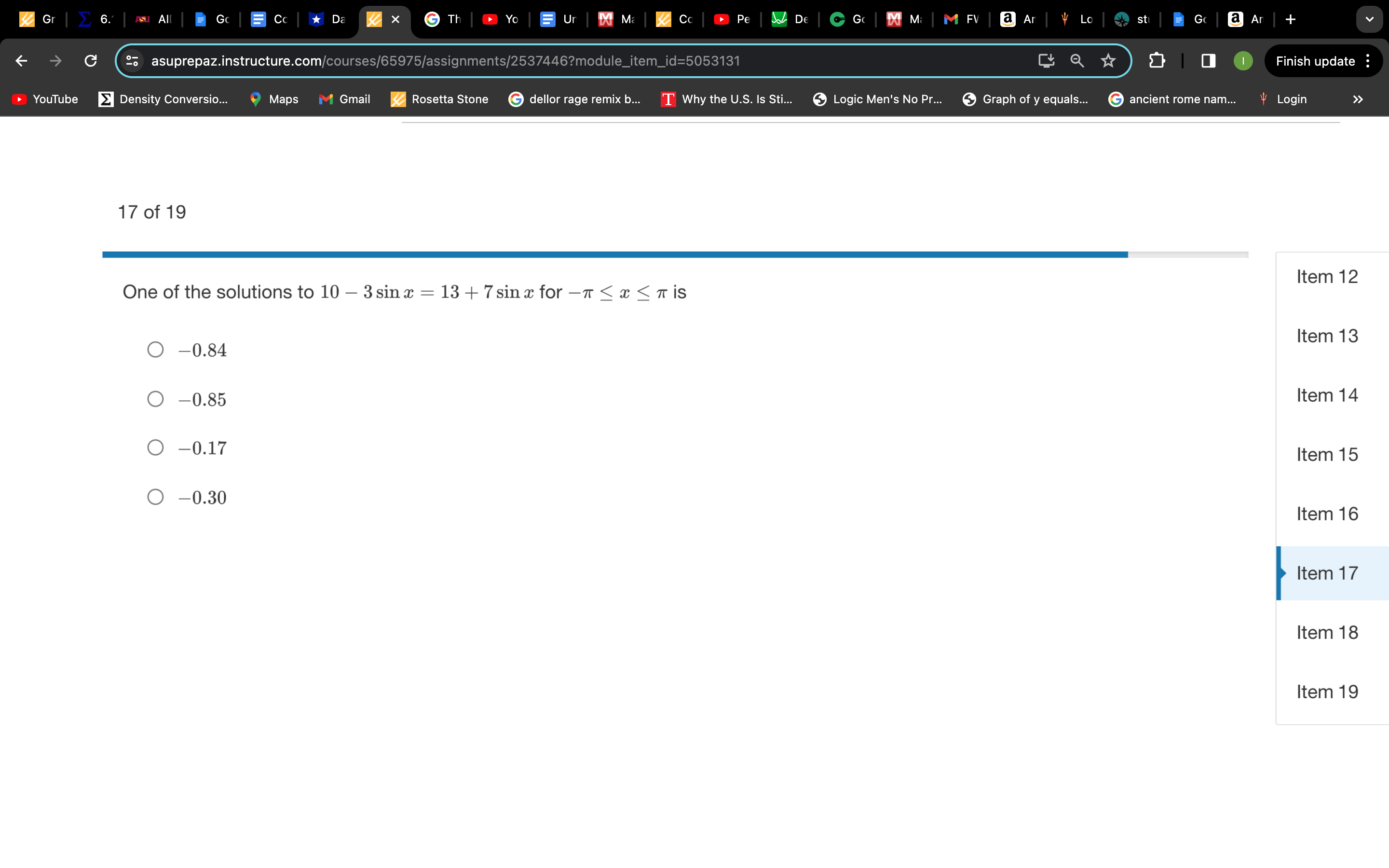Open the YouTube bookmark
This screenshot has width=1389, height=868.
point(44,99)
